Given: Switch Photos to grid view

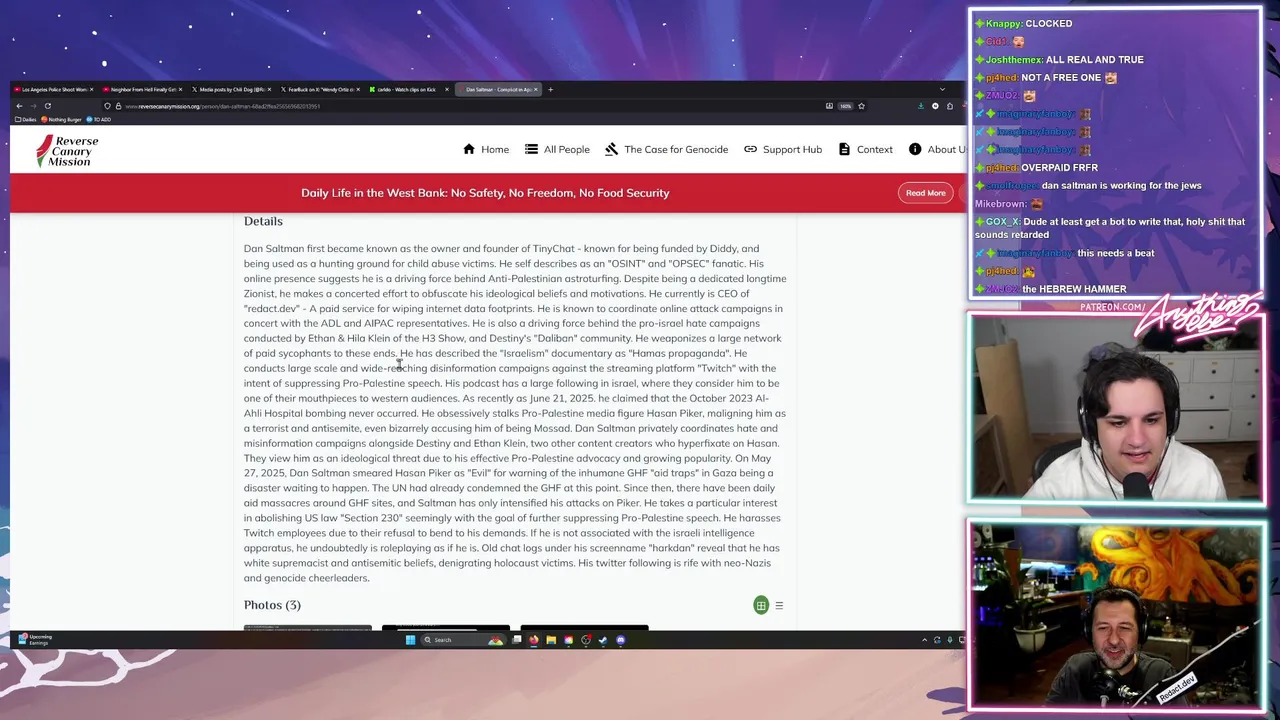Looking at the screenshot, I should pyautogui.click(x=761, y=605).
